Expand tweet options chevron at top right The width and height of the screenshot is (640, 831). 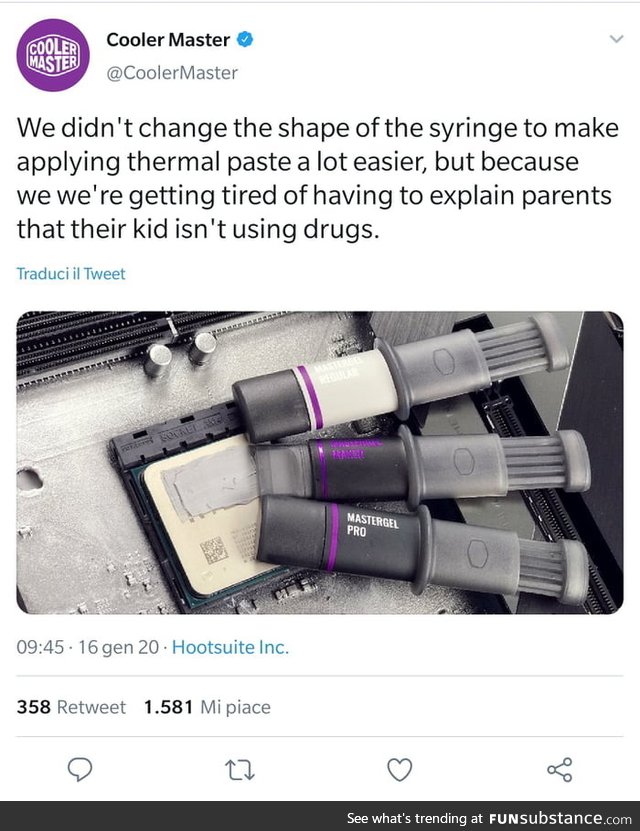click(616, 39)
